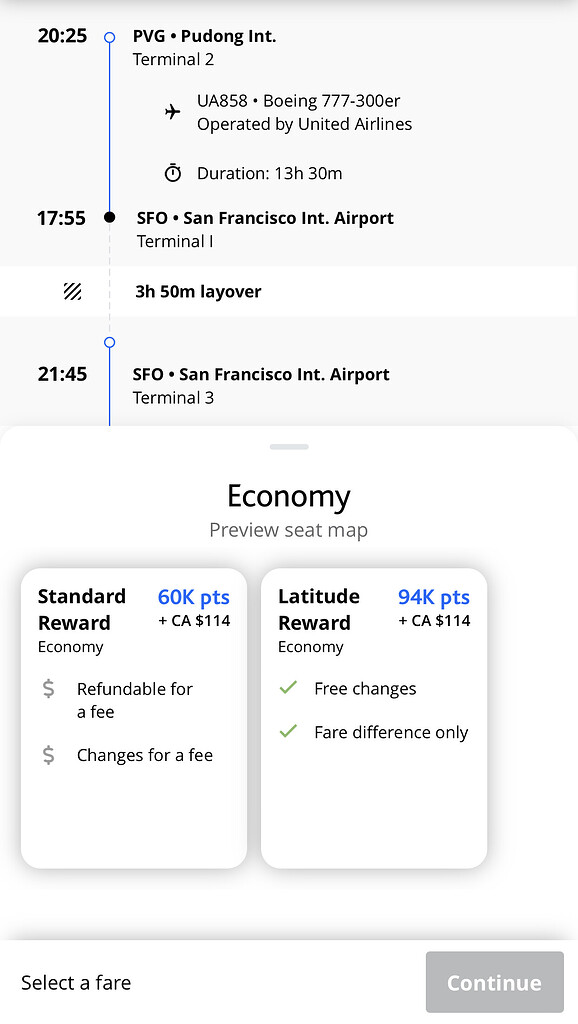
Task: Click the airplane icon next to UA858
Action: tap(172, 113)
